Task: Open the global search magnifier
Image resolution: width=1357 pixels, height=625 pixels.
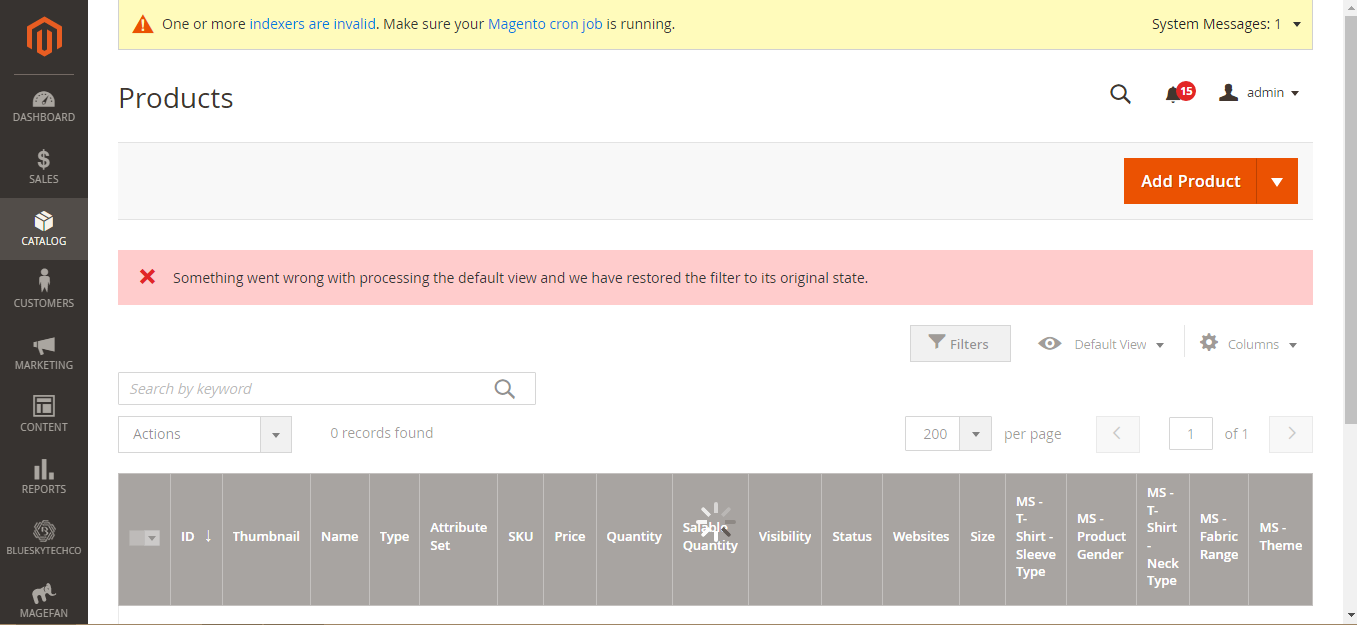Action: [x=1120, y=93]
